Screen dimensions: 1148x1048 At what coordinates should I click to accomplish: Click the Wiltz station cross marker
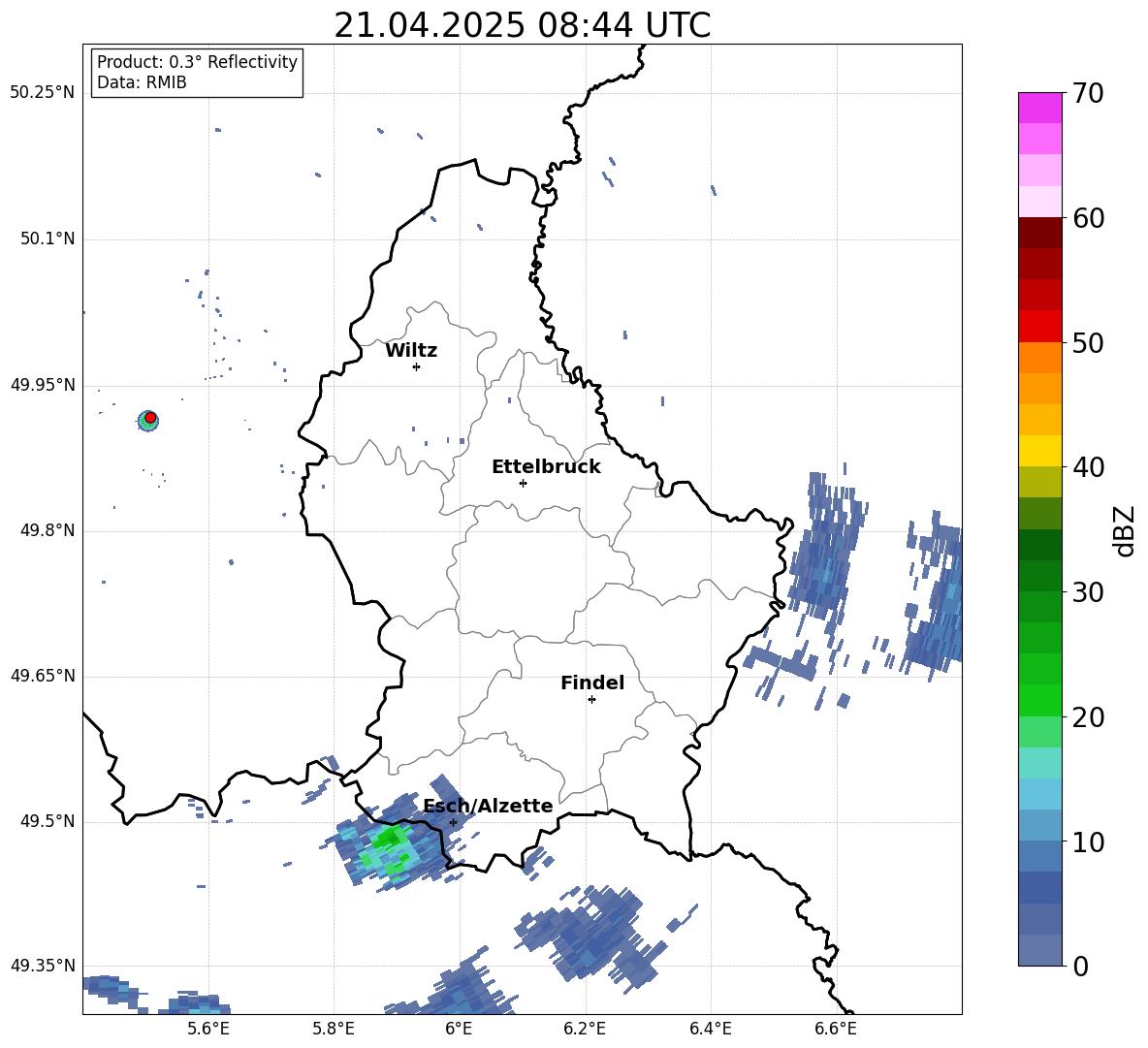click(417, 366)
